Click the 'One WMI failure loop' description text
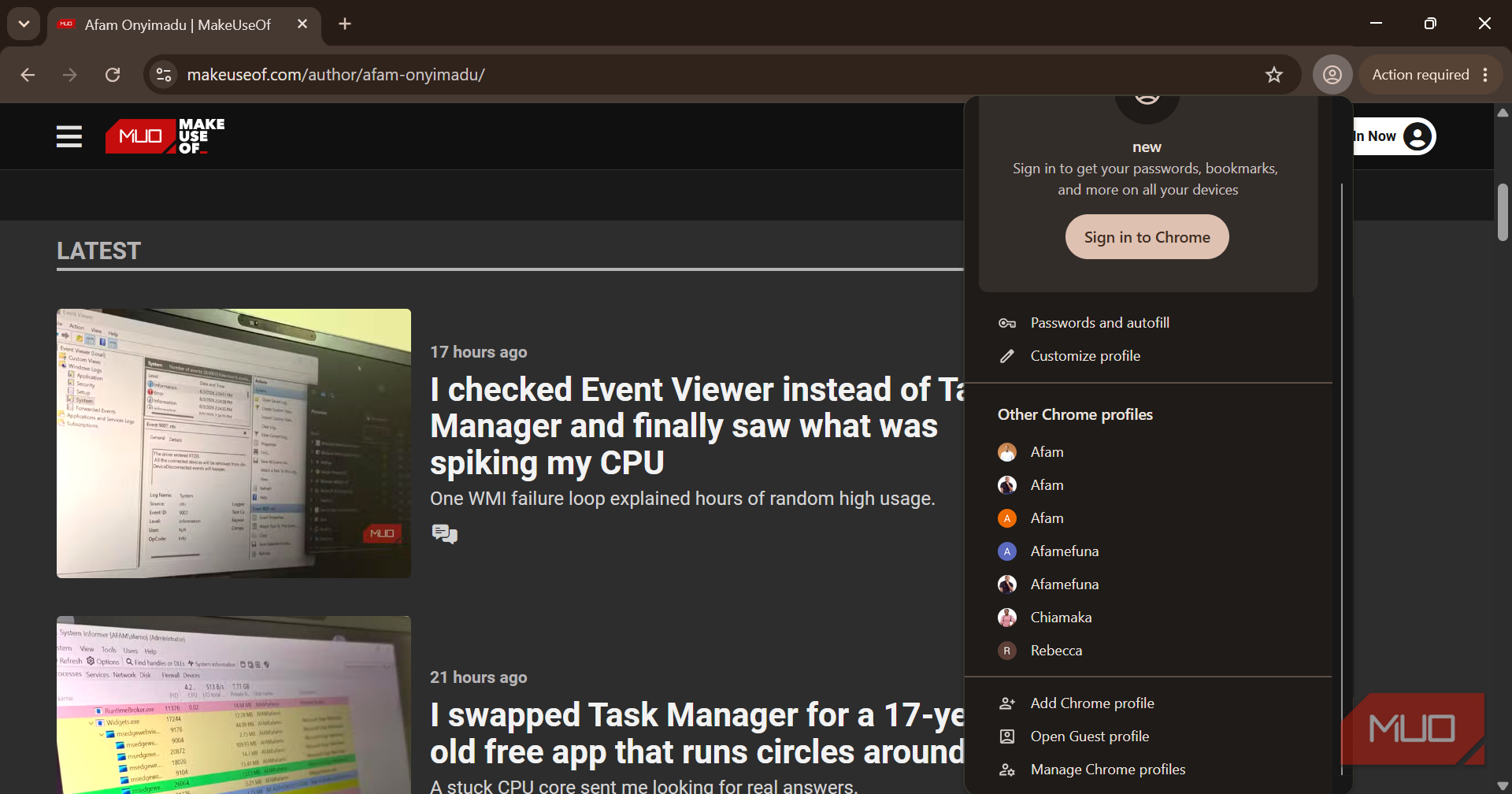The height and width of the screenshot is (794, 1512). [683, 499]
